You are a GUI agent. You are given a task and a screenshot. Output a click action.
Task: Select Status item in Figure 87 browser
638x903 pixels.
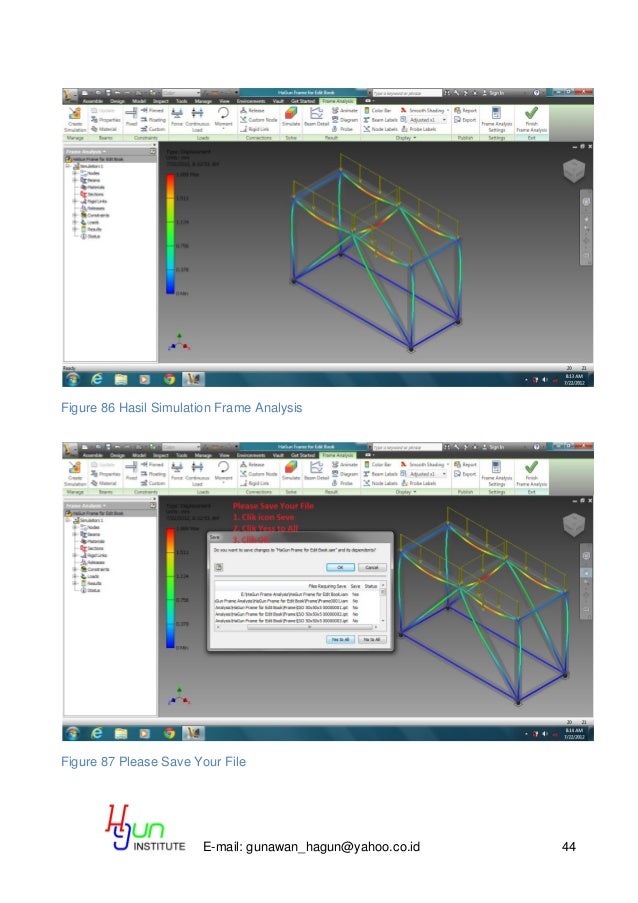coord(91,590)
